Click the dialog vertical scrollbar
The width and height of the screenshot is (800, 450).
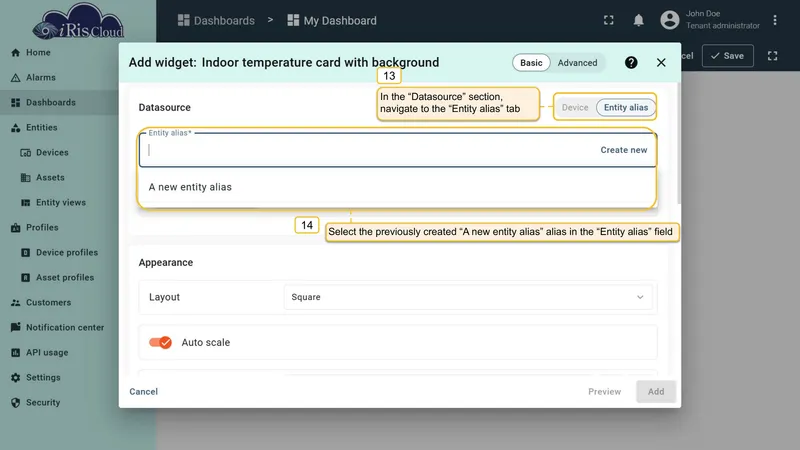678,143
